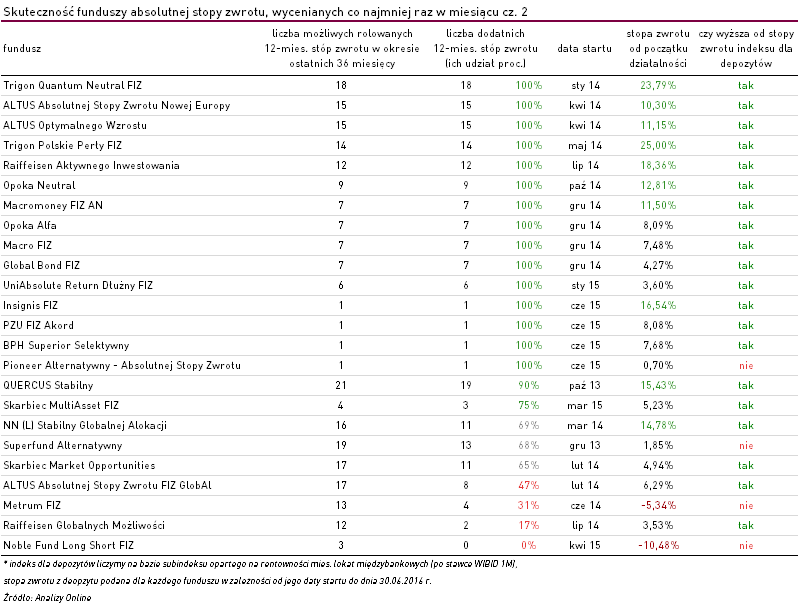
Task: Select the 23,79% return for Trigon Quantum
Action: click(658, 85)
